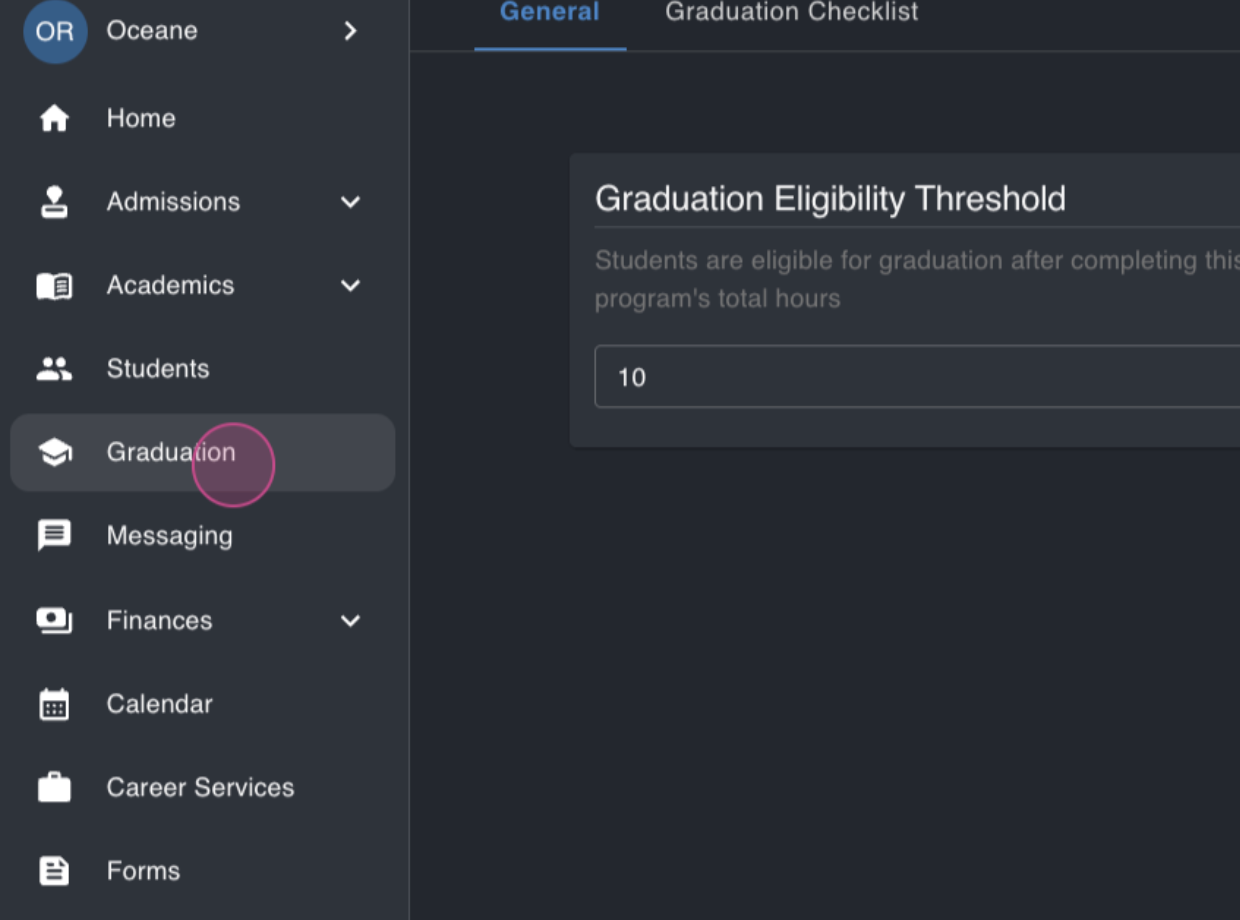
Task: Click the Career Services briefcase icon
Action: [54, 787]
